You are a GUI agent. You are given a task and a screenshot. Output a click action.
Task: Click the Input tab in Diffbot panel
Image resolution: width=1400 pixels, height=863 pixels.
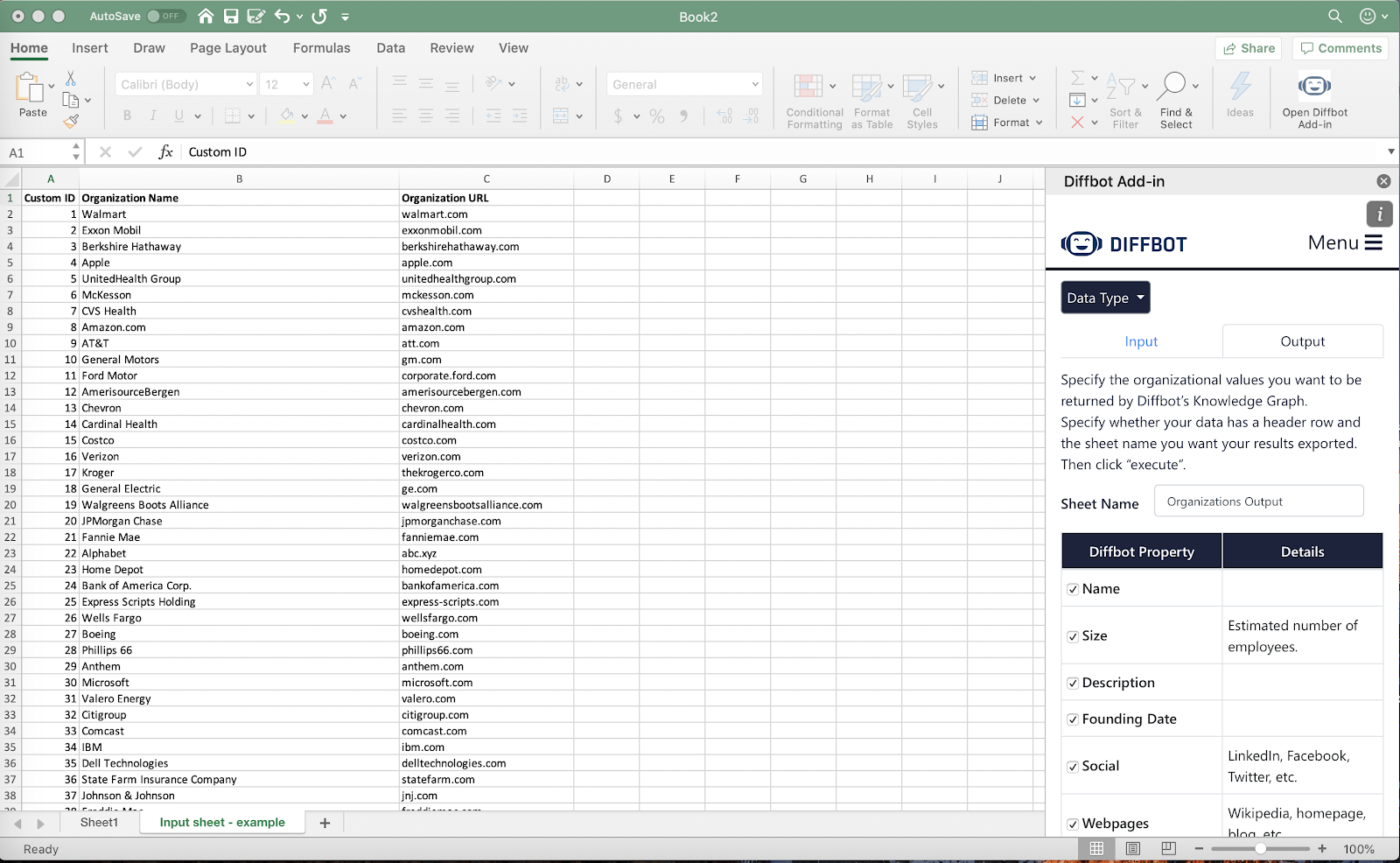click(x=1141, y=341)
